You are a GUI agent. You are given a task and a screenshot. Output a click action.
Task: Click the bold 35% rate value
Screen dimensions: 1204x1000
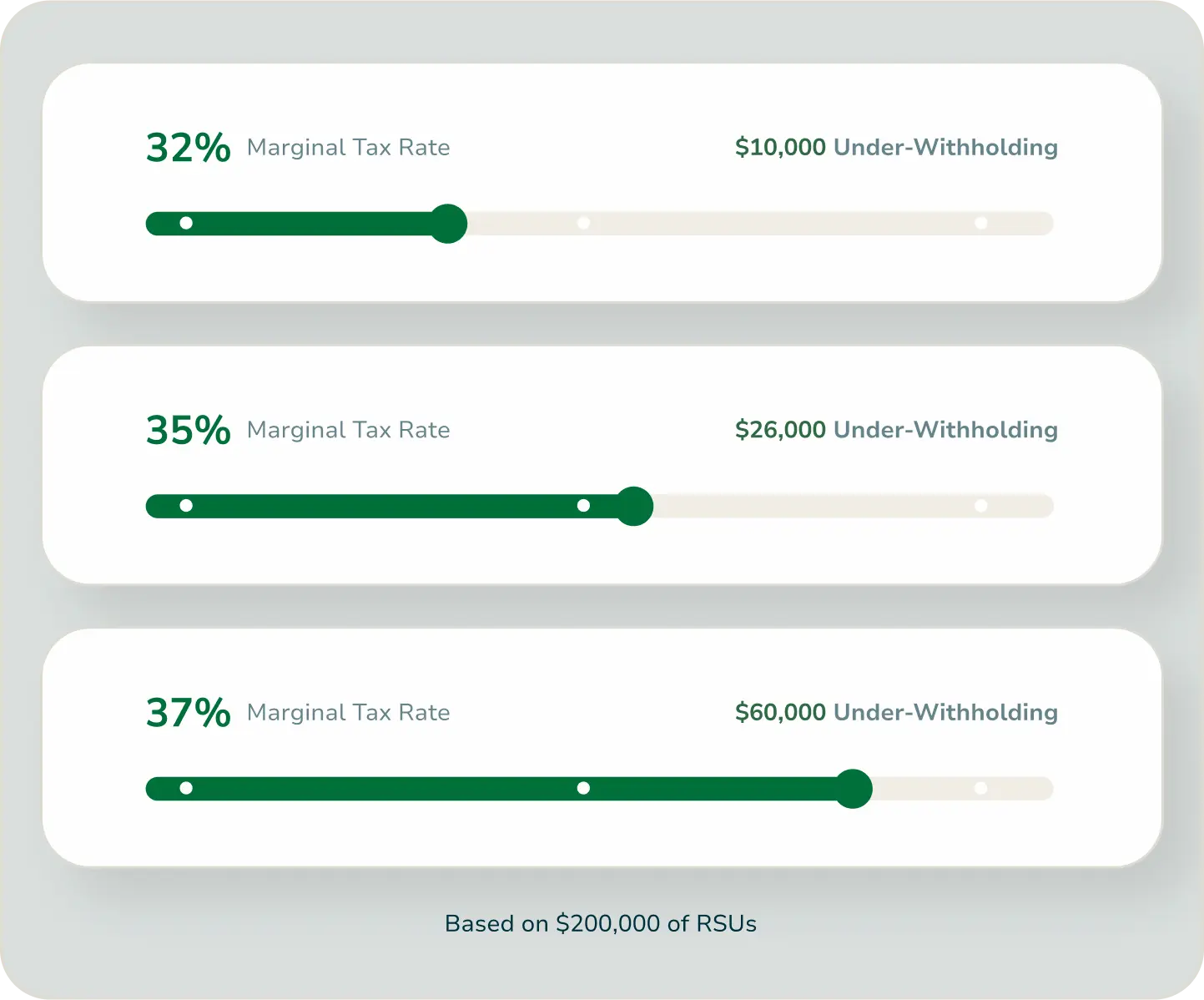point(189,430)
